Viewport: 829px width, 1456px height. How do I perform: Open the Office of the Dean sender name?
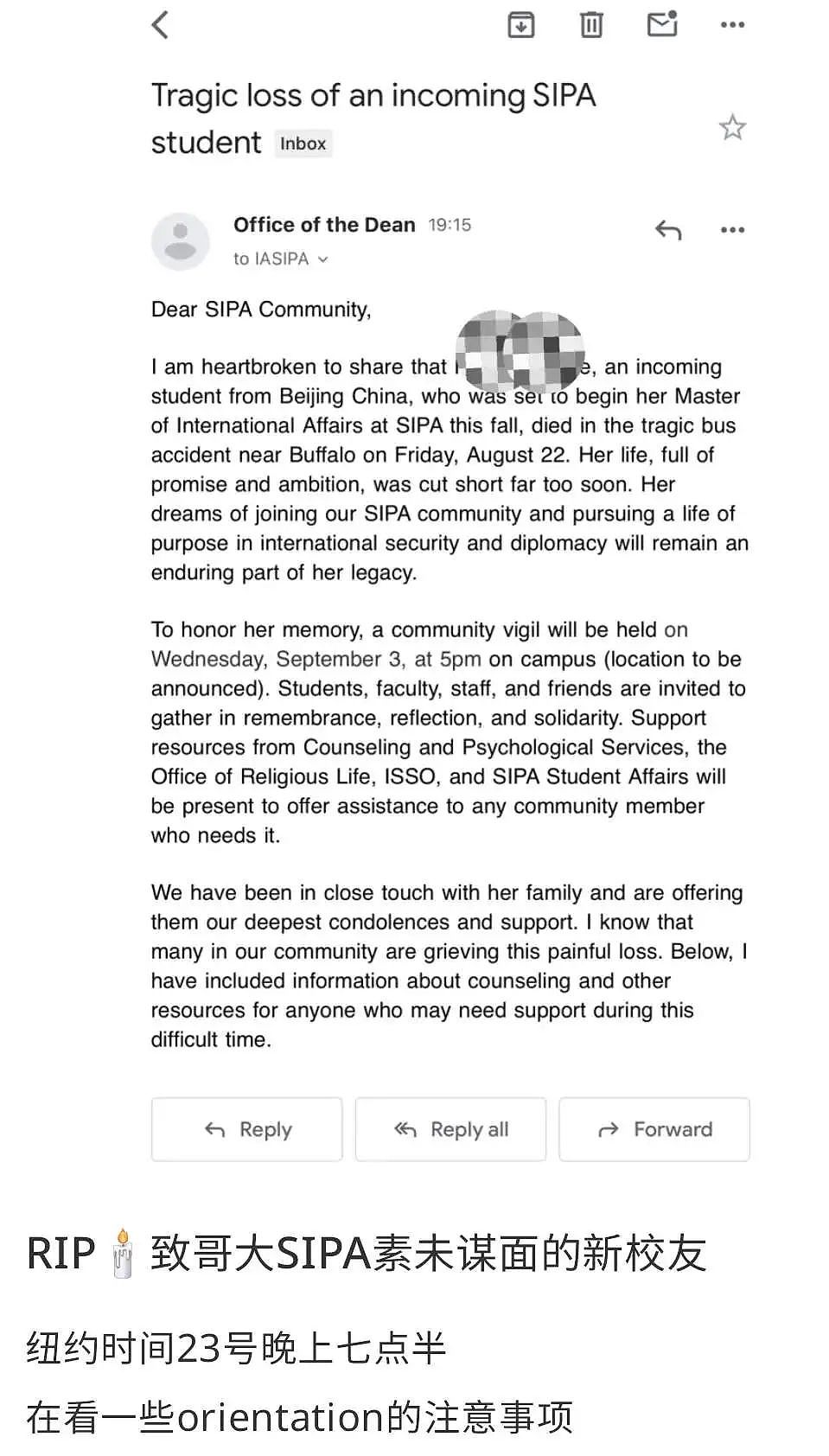pyautogui.click(x=324, y=225)
